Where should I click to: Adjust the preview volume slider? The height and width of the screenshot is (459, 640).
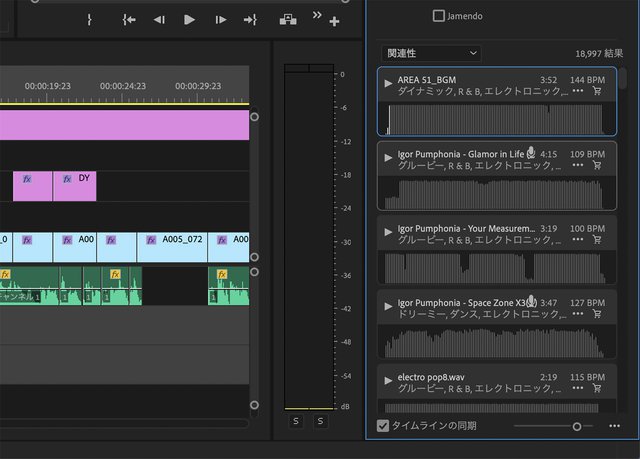click(x=576, y=426)
